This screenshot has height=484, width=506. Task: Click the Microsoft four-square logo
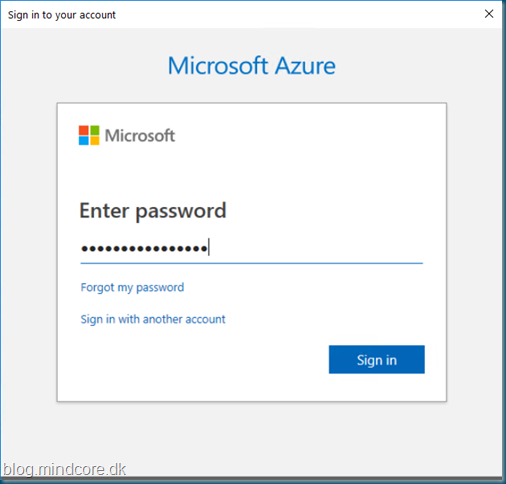(x=89, y=135)
